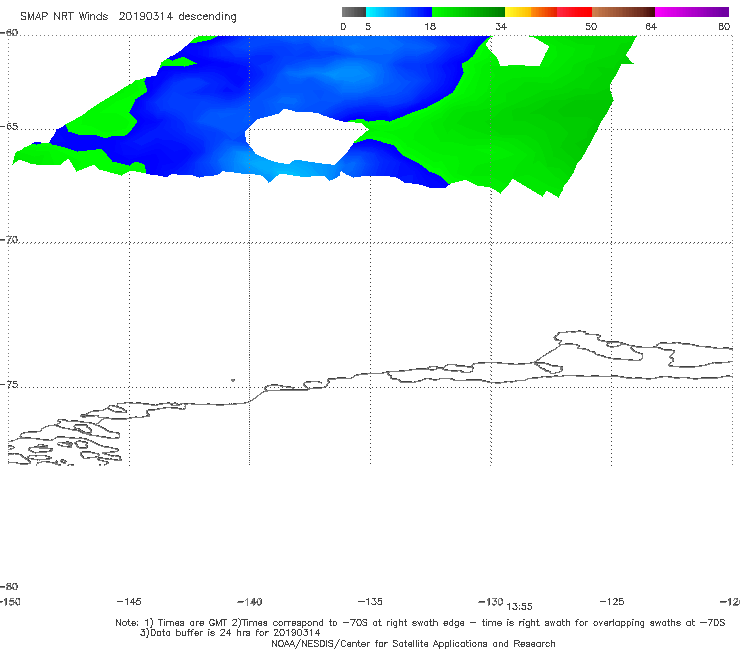Click the '-65' latitude axis label
The image size is (740, 650).
[x=9, y=127]
